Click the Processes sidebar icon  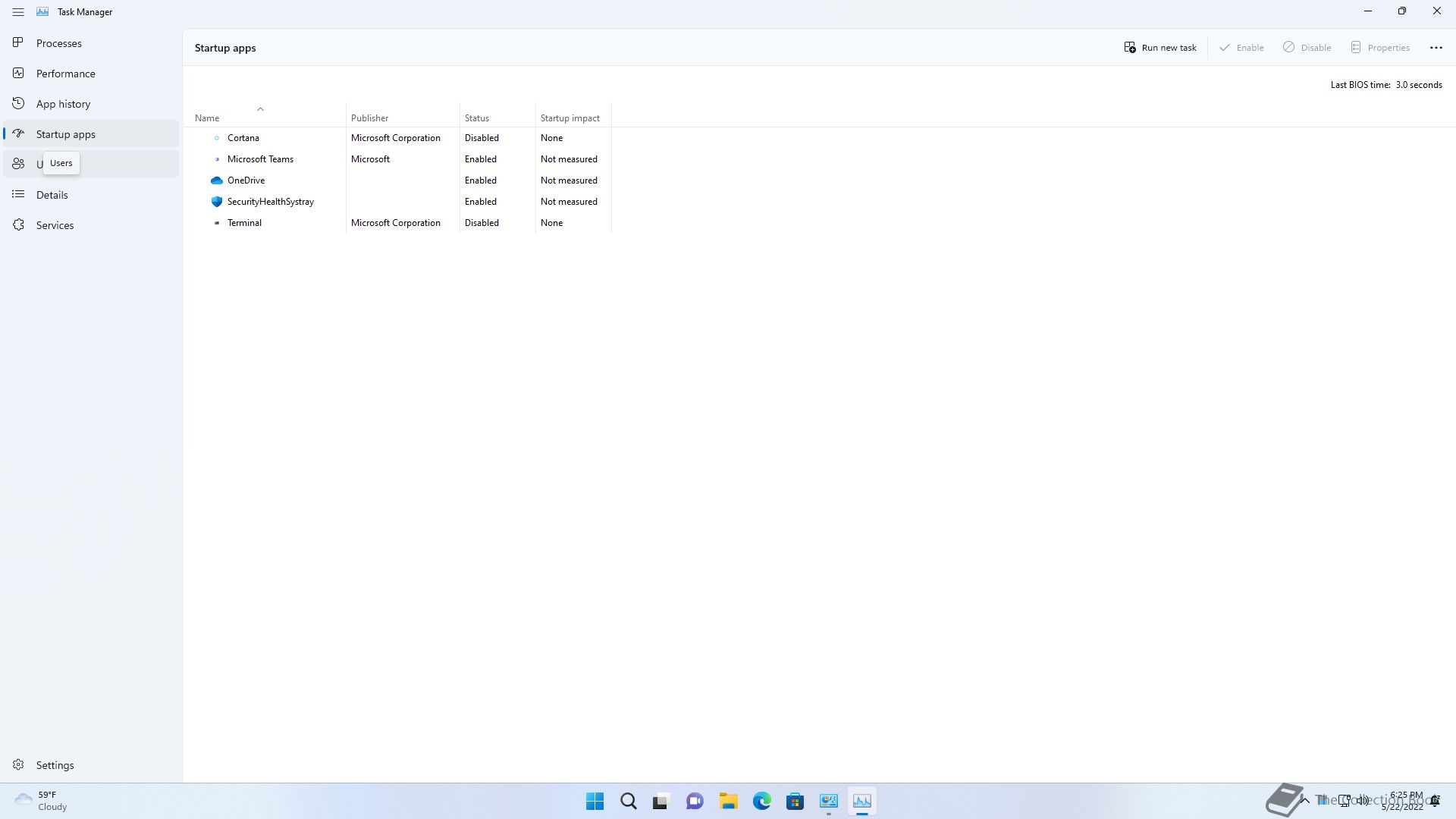(18, 42)
